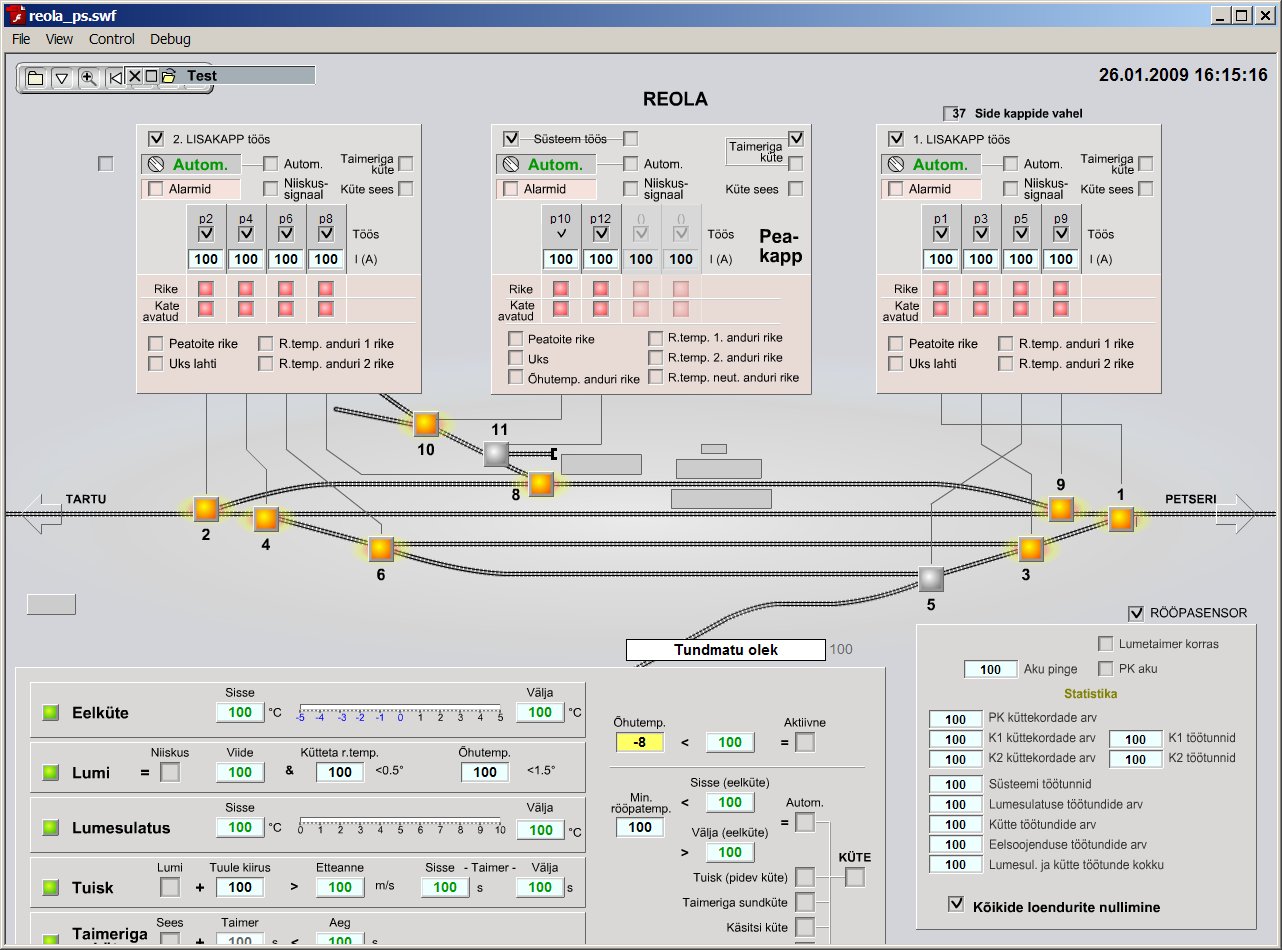The width and height of the screenshot is (1282, 950).
Task: Click switch heater indicator number 10
Action: [426, 425]
